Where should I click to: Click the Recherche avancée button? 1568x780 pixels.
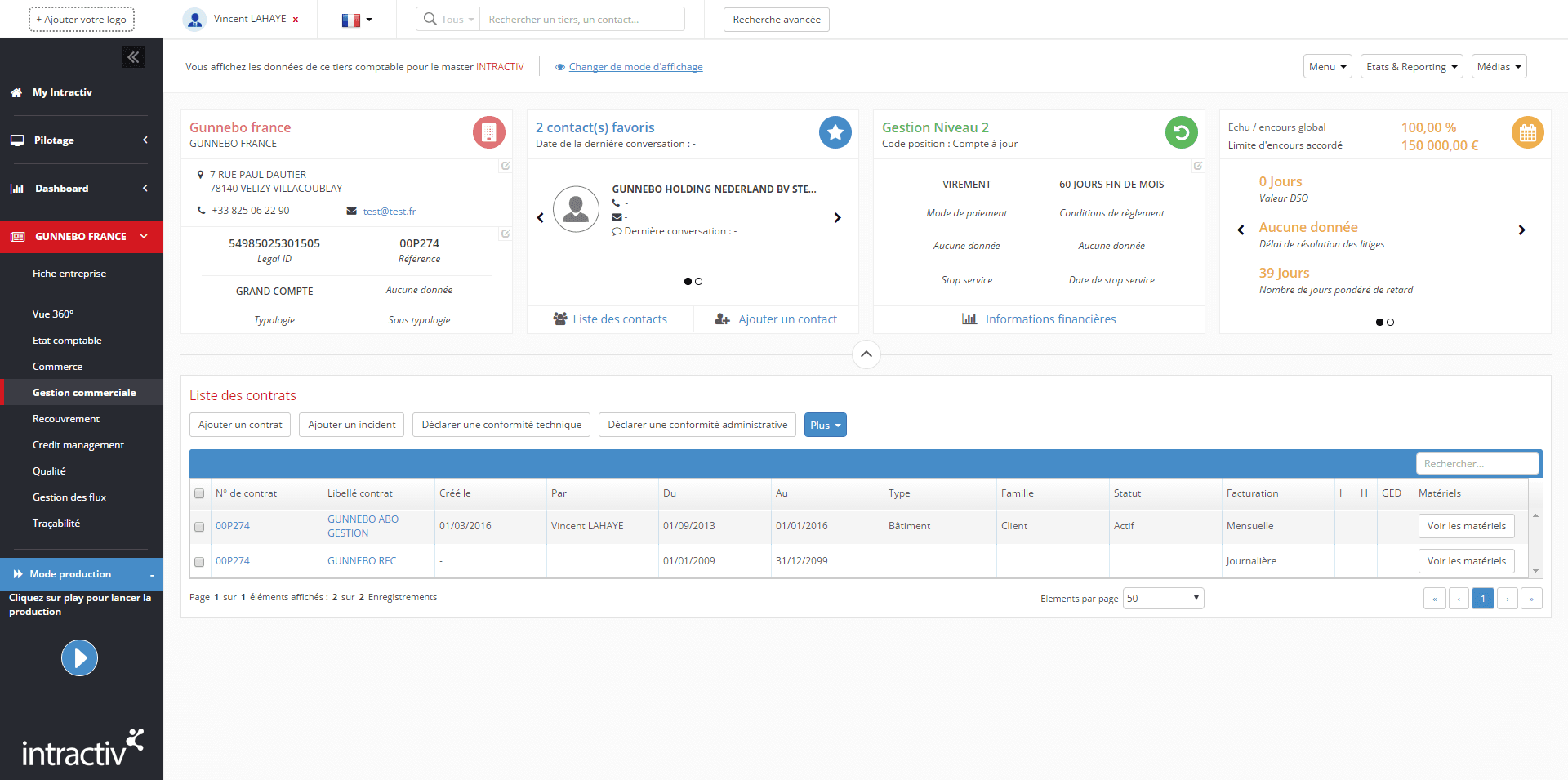pyautogui.click(x=775, y=19)
